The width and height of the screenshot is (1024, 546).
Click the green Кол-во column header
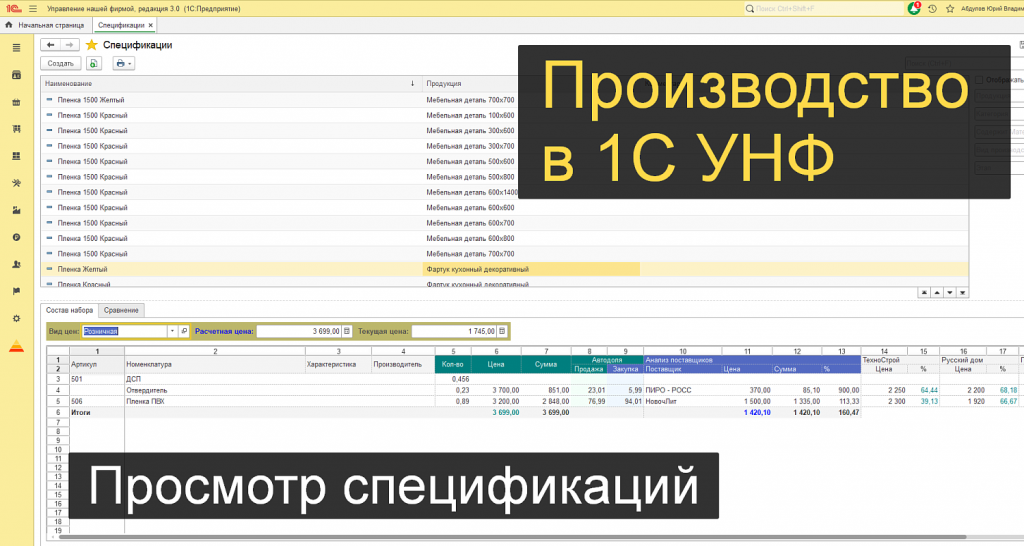453,364
